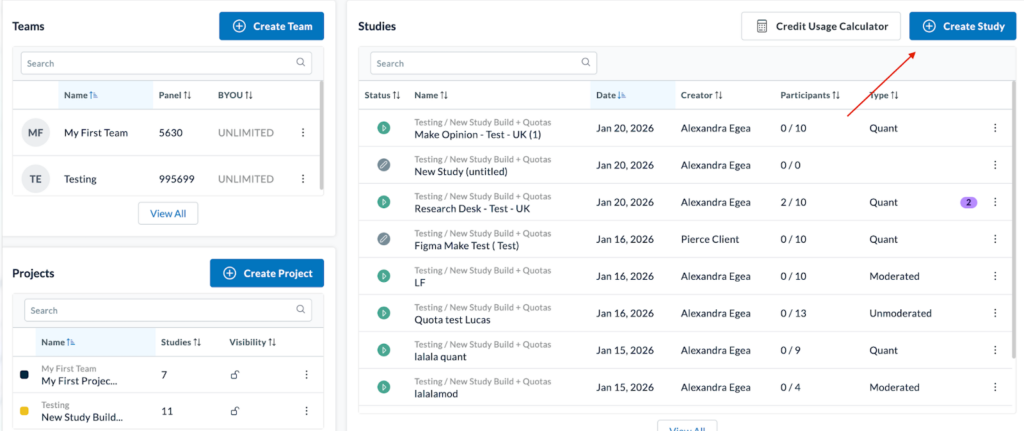Sort teams by Panel column

coord(174,95)
